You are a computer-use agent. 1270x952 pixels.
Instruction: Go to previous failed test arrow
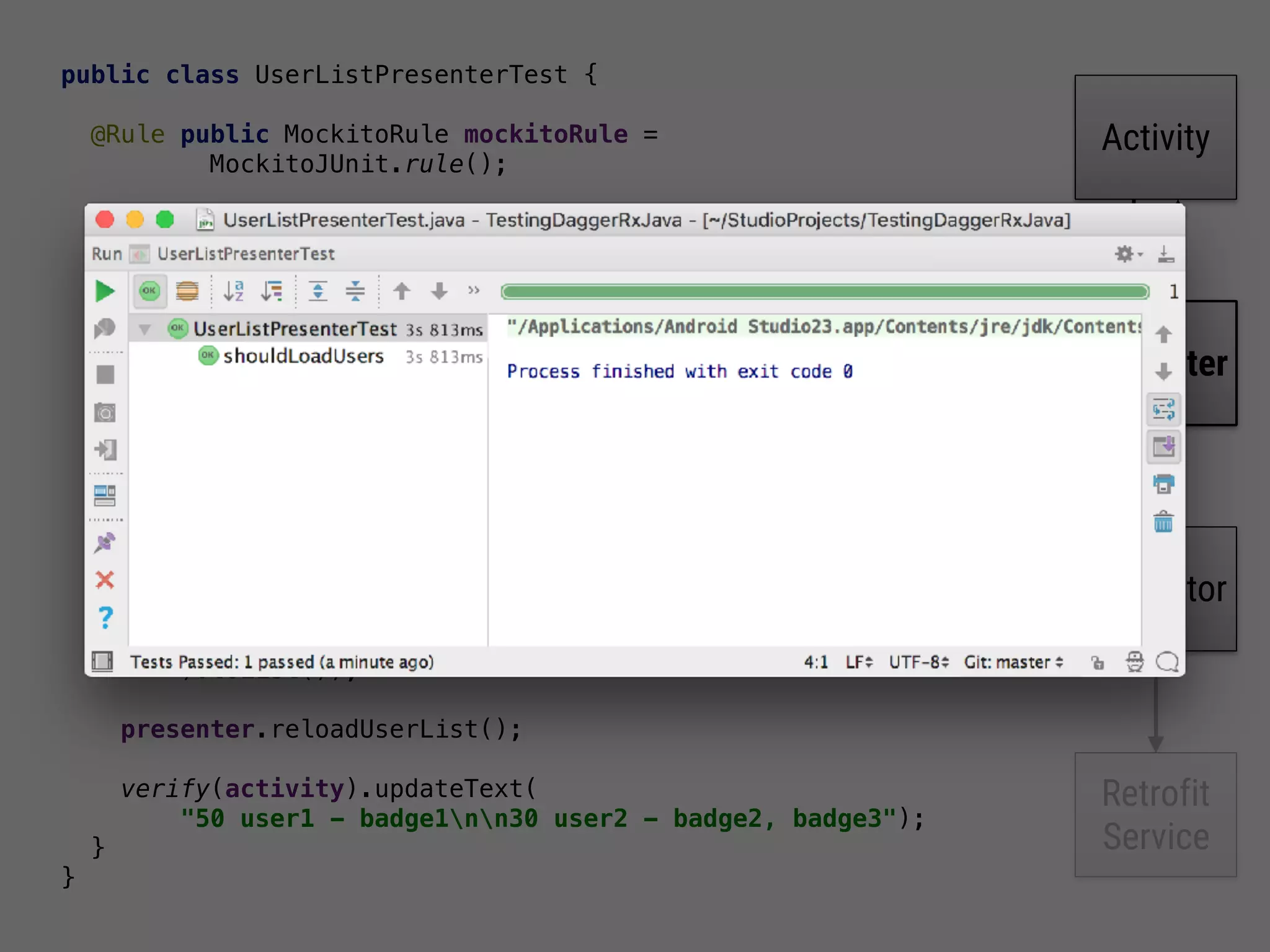click(402, 291)
